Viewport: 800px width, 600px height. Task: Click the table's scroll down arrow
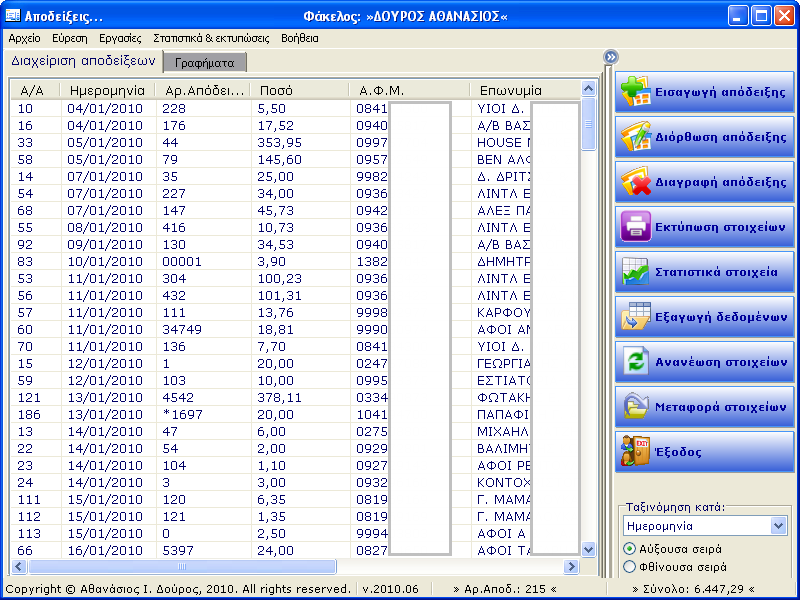click(x=588, y=549)
